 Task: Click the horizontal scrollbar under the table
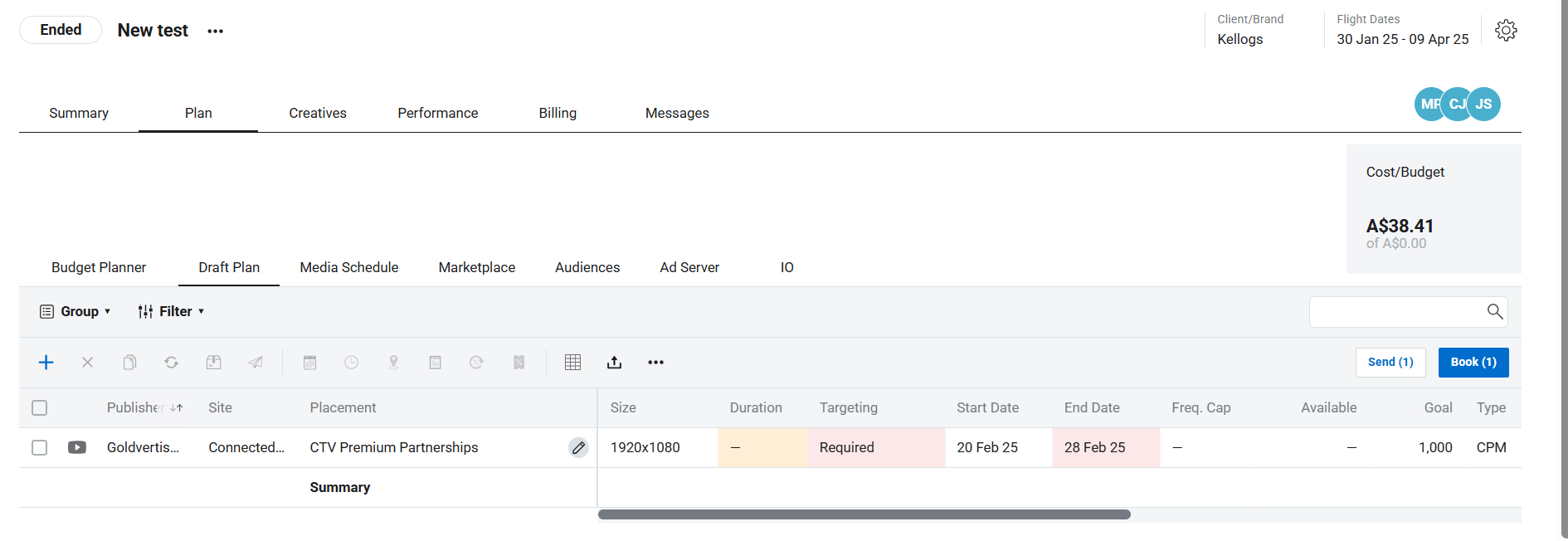coord(864,514)
